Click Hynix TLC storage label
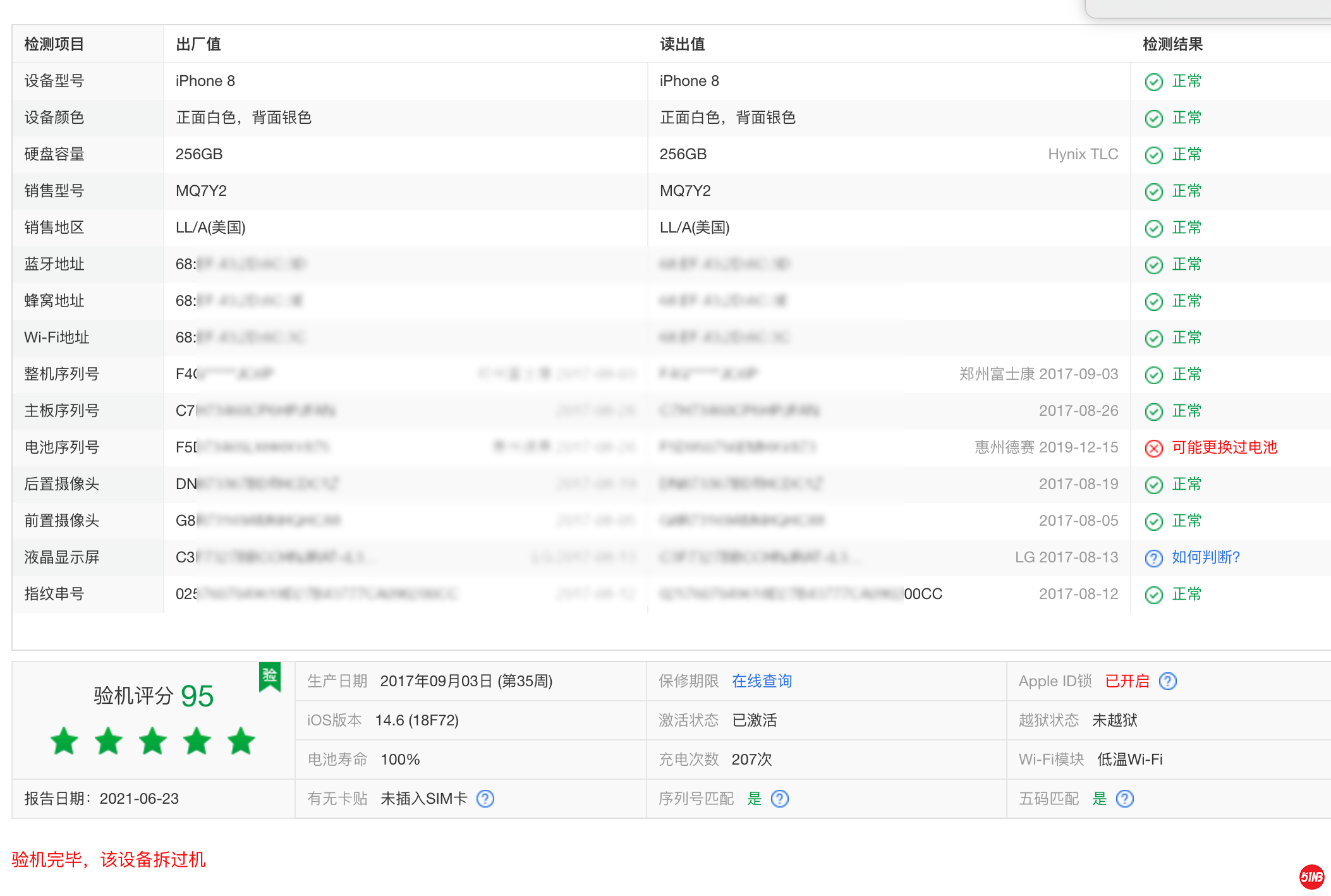 (x=1083, y=154)
